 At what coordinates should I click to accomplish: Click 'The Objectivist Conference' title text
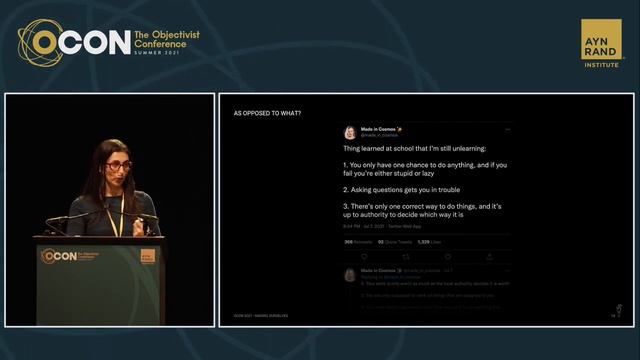click(x=167, y=39)
